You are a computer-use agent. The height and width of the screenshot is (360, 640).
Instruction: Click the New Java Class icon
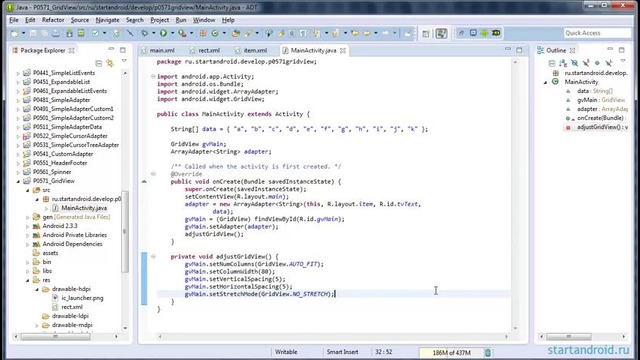coord(215,33)
